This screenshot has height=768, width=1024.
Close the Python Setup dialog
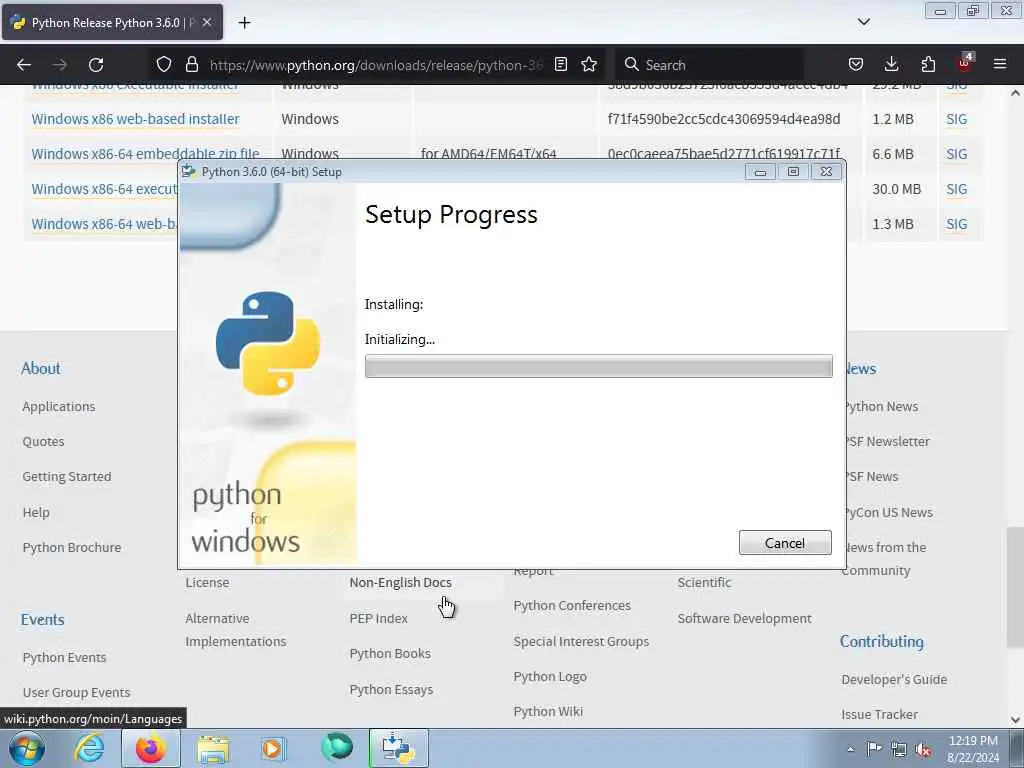826,172
